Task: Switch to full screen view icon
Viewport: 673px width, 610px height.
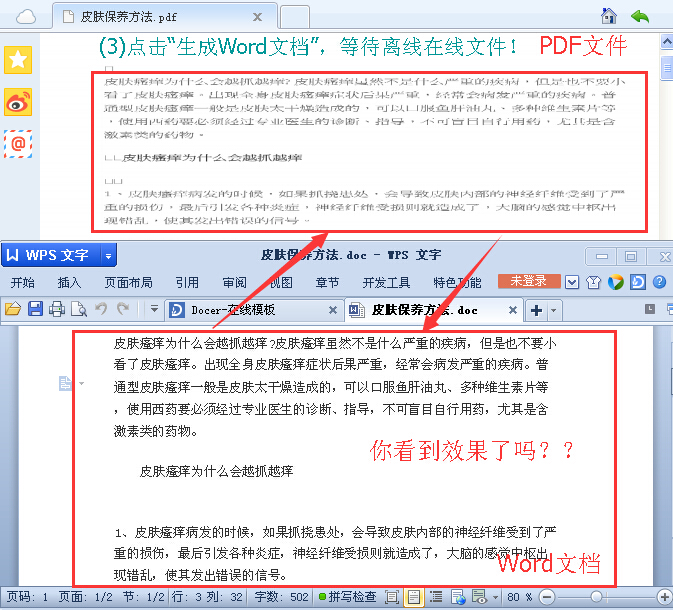Action: pyautogui.click(x=391, y=597)
